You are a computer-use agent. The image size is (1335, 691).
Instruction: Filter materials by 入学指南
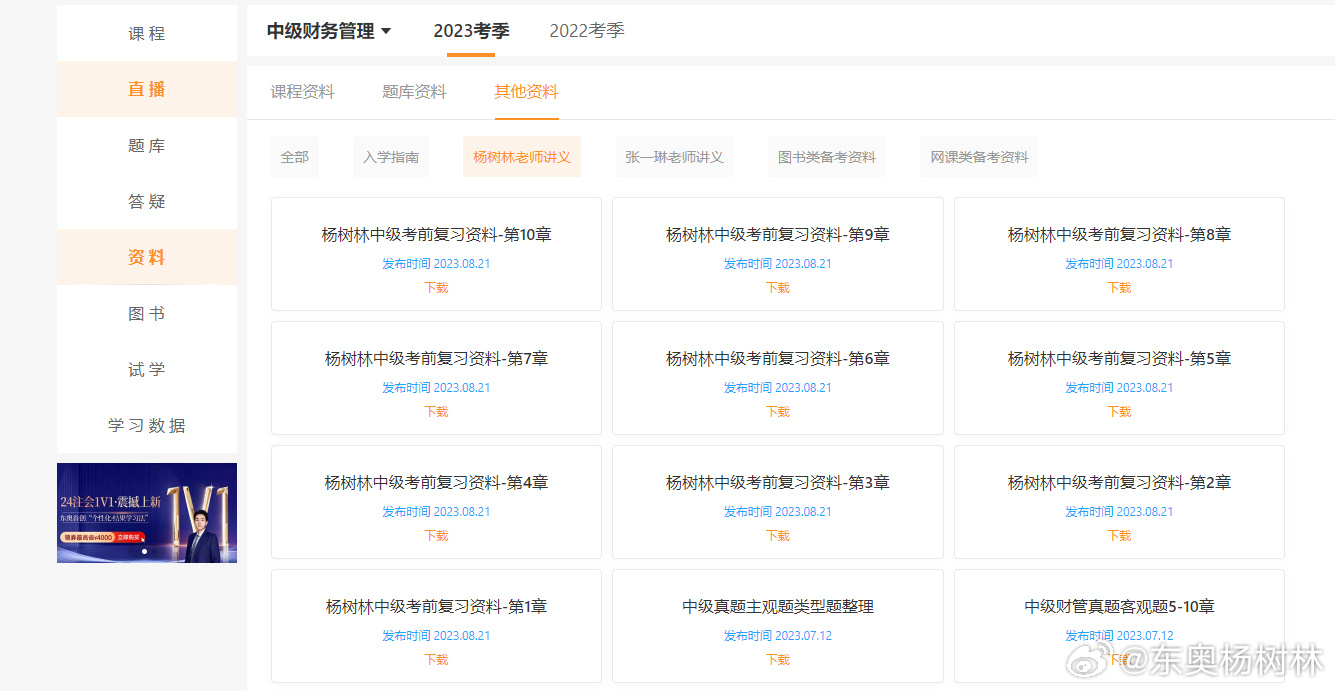pyautogui.click(x=390, y=156)
